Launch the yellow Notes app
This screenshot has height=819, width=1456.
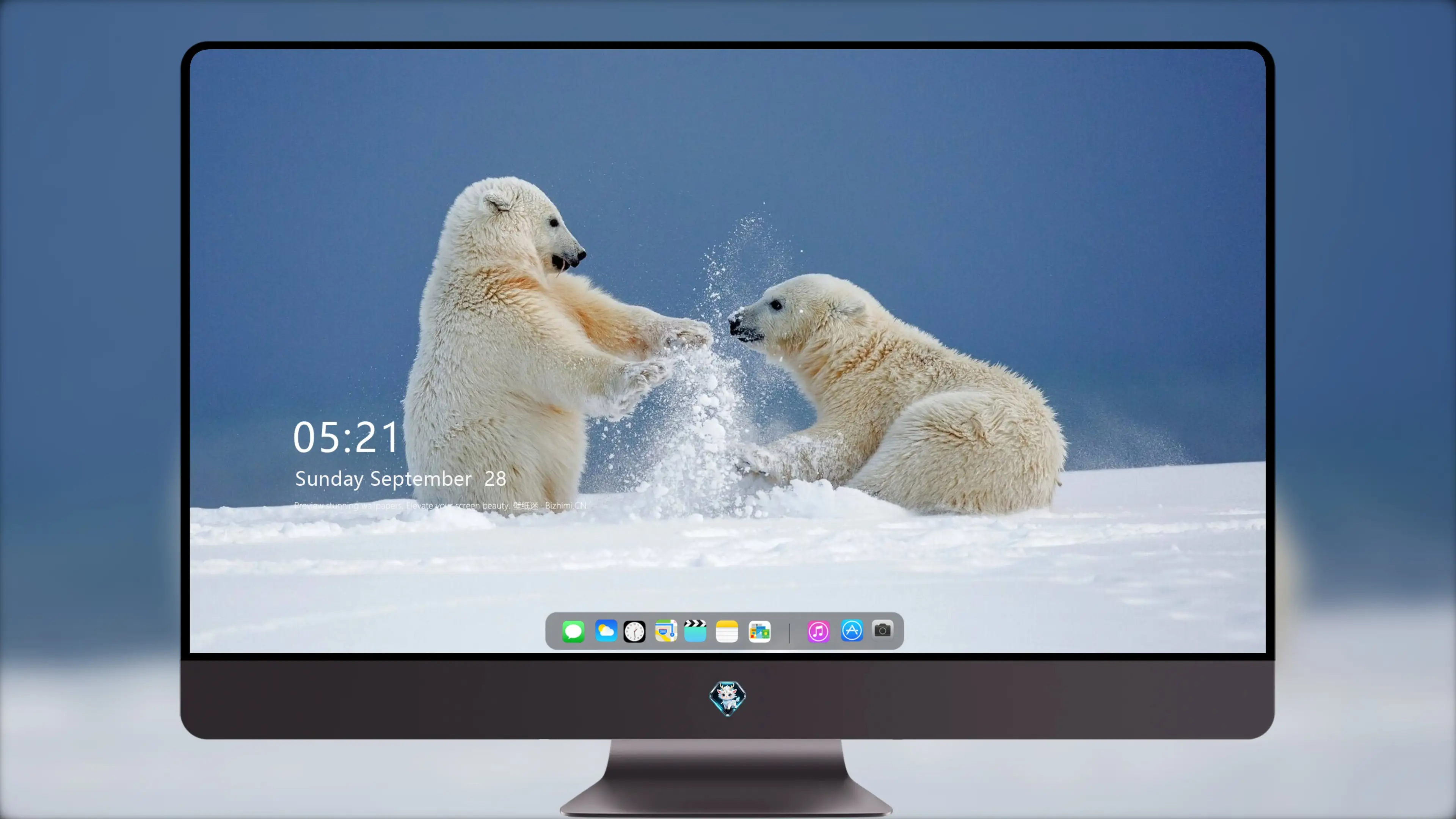coord(727,631)
